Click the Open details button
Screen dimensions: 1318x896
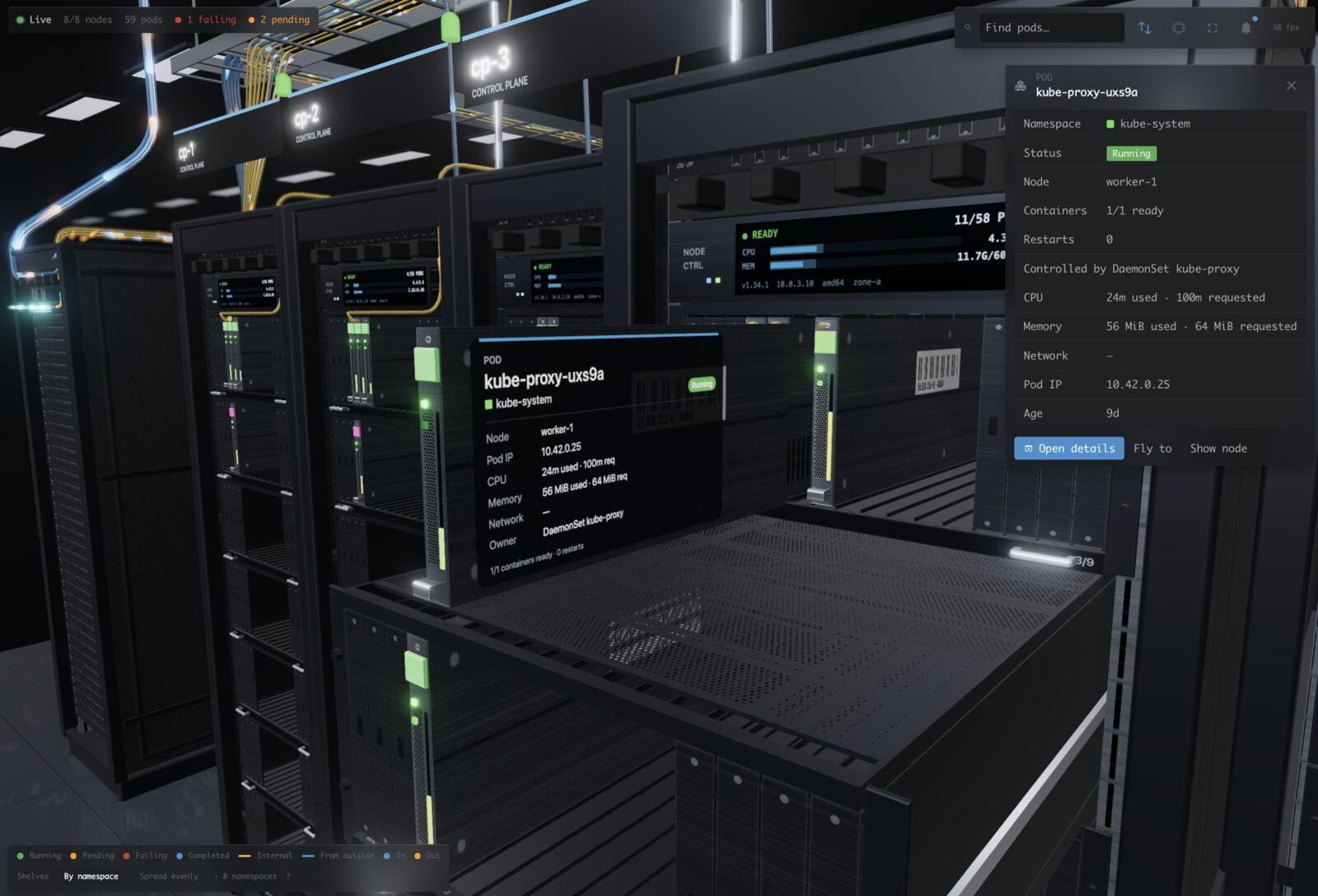pos(1069,448)
